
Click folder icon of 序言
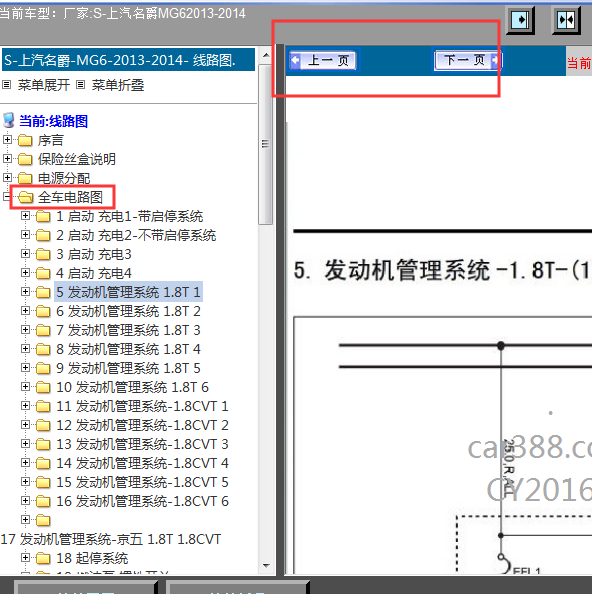[x=25, y=141]
